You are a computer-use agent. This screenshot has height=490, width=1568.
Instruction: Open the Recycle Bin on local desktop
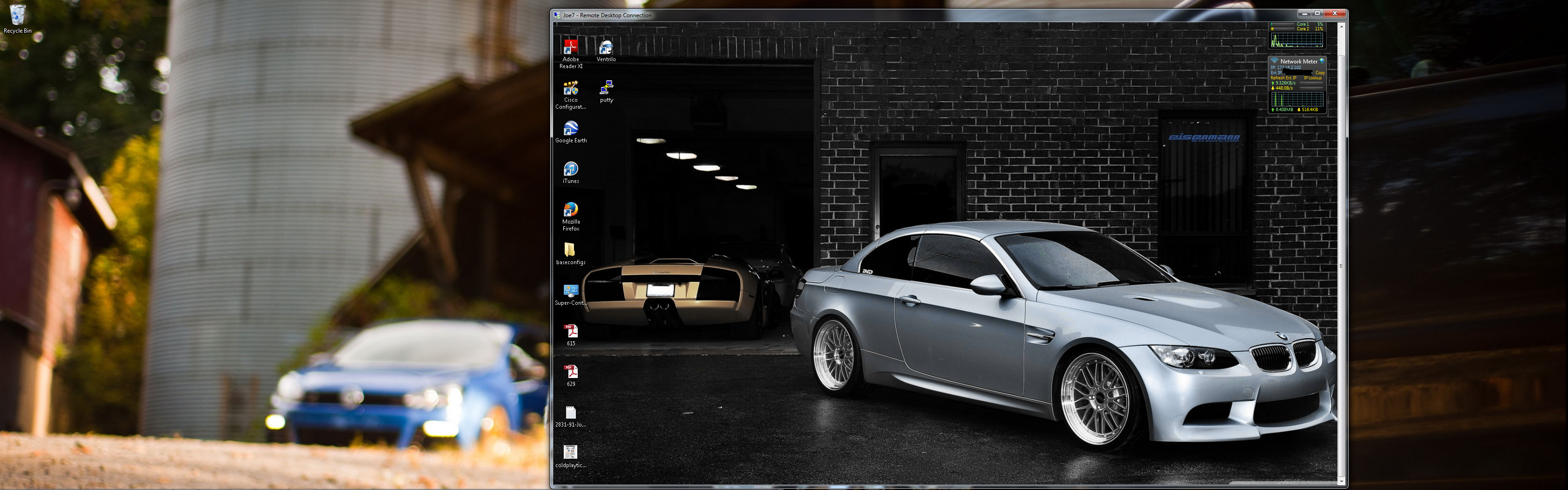[x=18, y=19]
